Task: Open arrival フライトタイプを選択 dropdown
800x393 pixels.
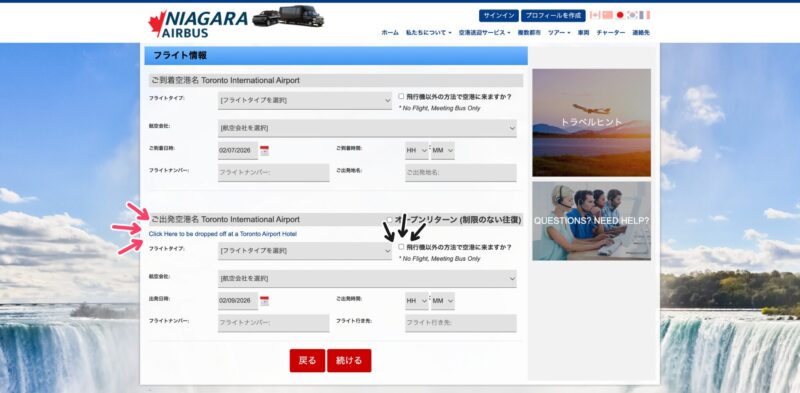Action: tap(305, 101)
